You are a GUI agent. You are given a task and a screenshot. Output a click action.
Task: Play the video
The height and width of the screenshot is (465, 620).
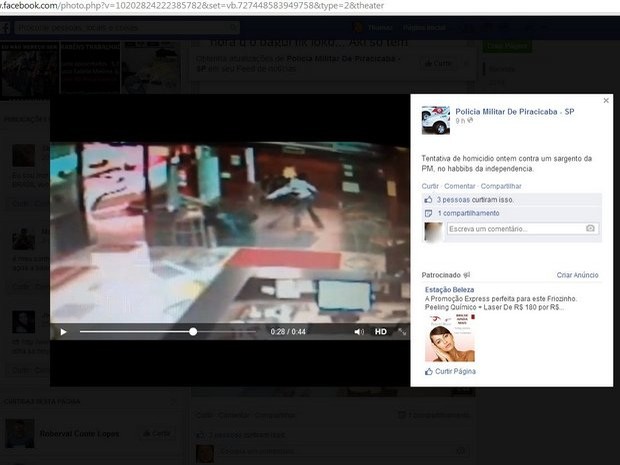click(63, 332)
